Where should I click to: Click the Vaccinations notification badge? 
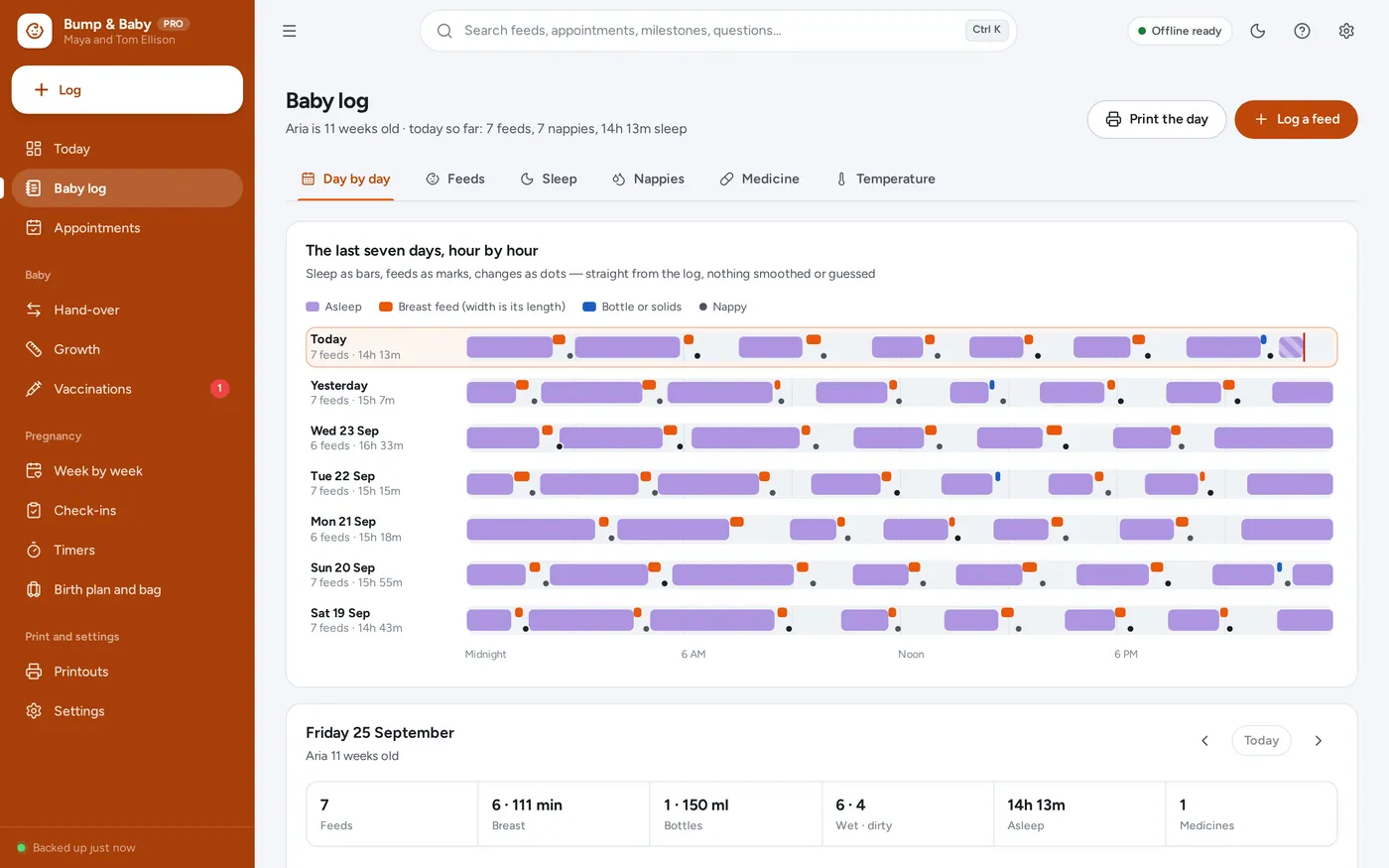[x=220, y=389]
